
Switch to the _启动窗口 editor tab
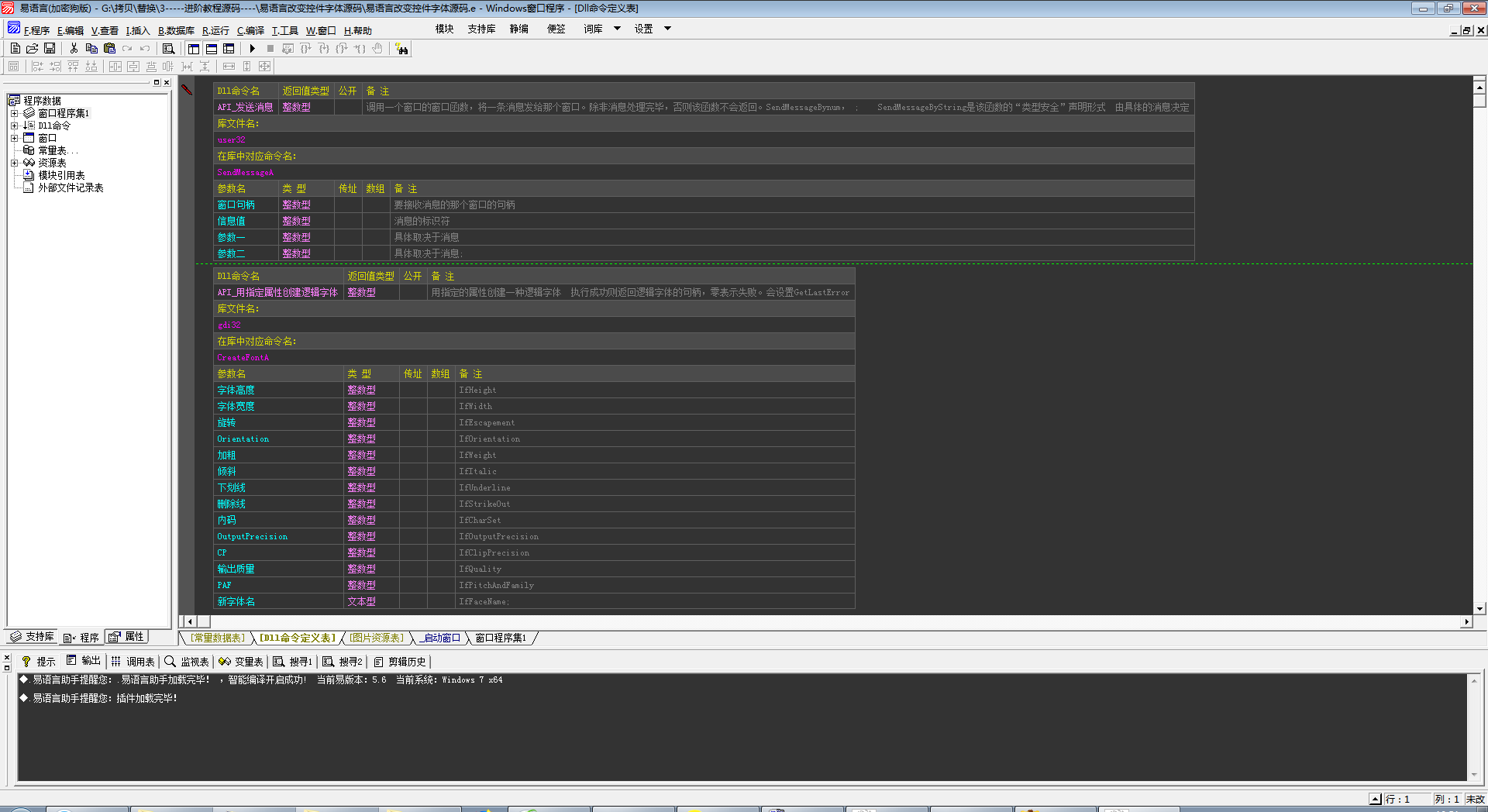440,638
